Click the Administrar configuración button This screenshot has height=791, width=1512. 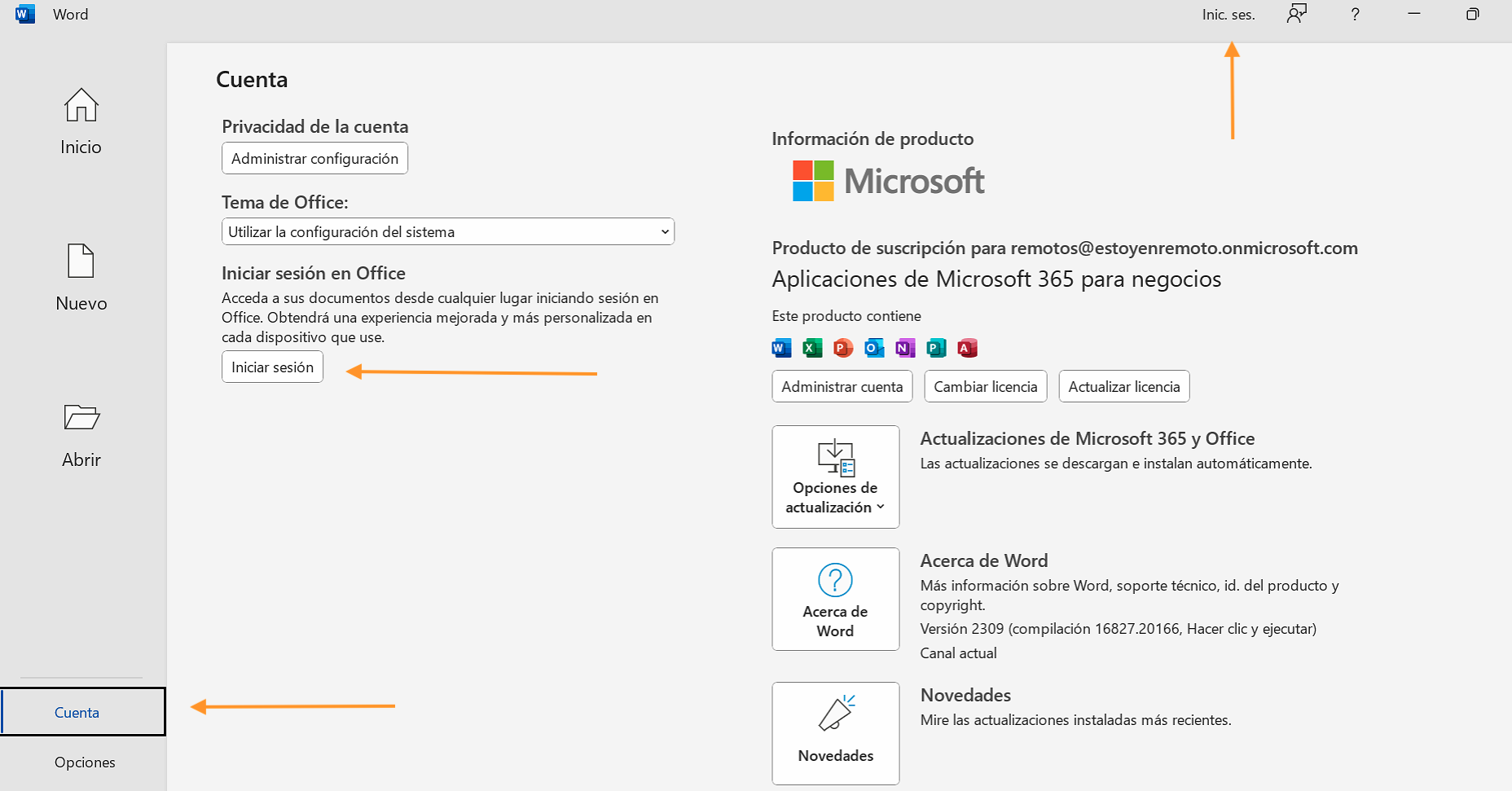point(314,158)
